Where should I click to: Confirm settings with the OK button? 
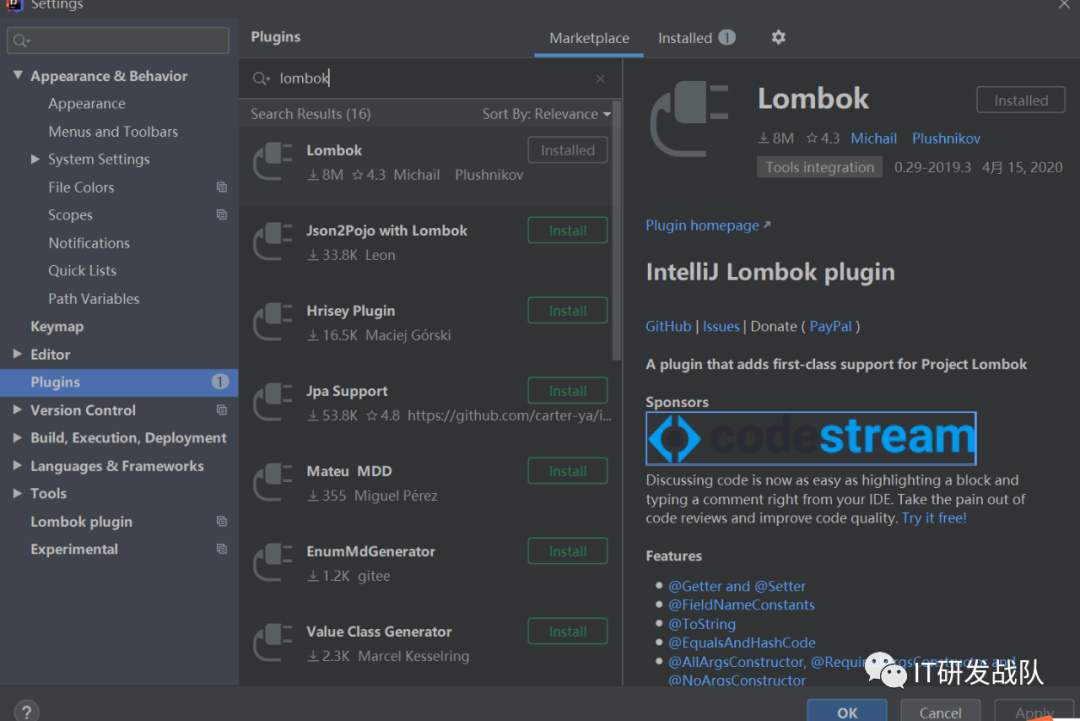847,711
